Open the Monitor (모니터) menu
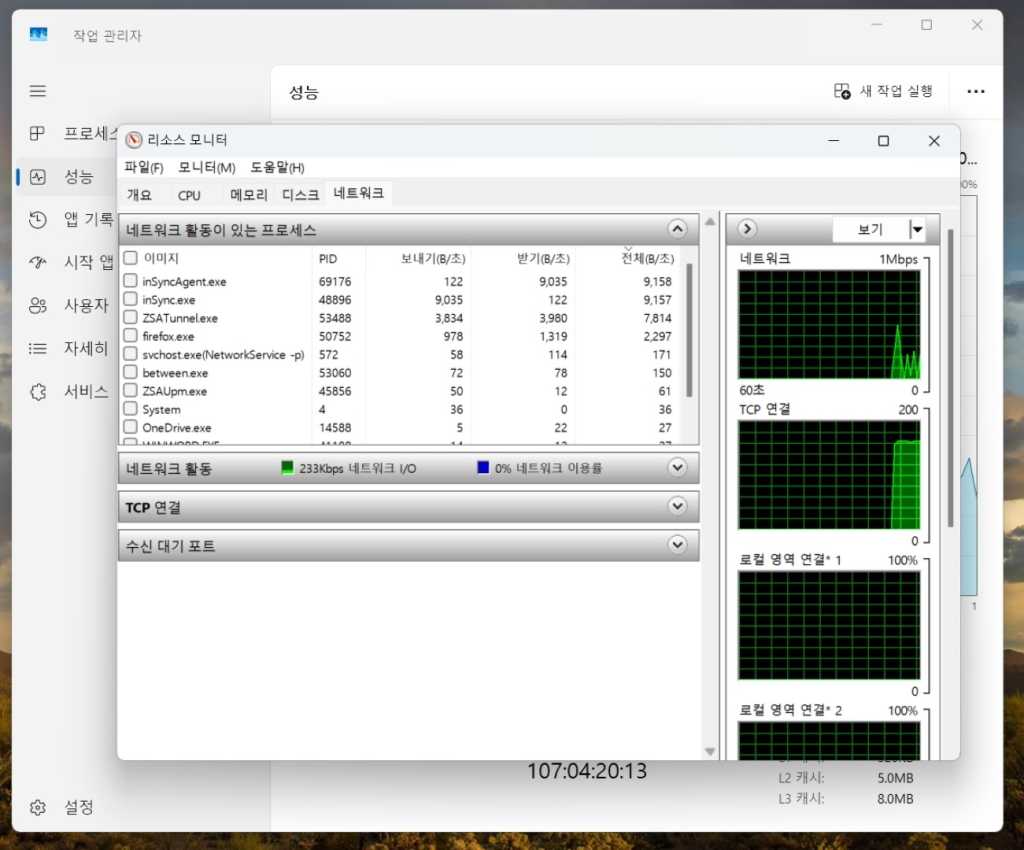 (x=206, y=167)
